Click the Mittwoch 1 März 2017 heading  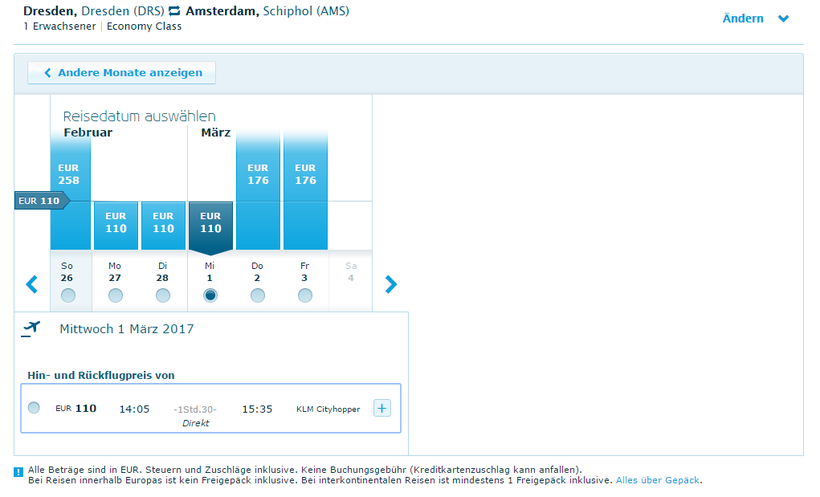(x=127, y=329)
